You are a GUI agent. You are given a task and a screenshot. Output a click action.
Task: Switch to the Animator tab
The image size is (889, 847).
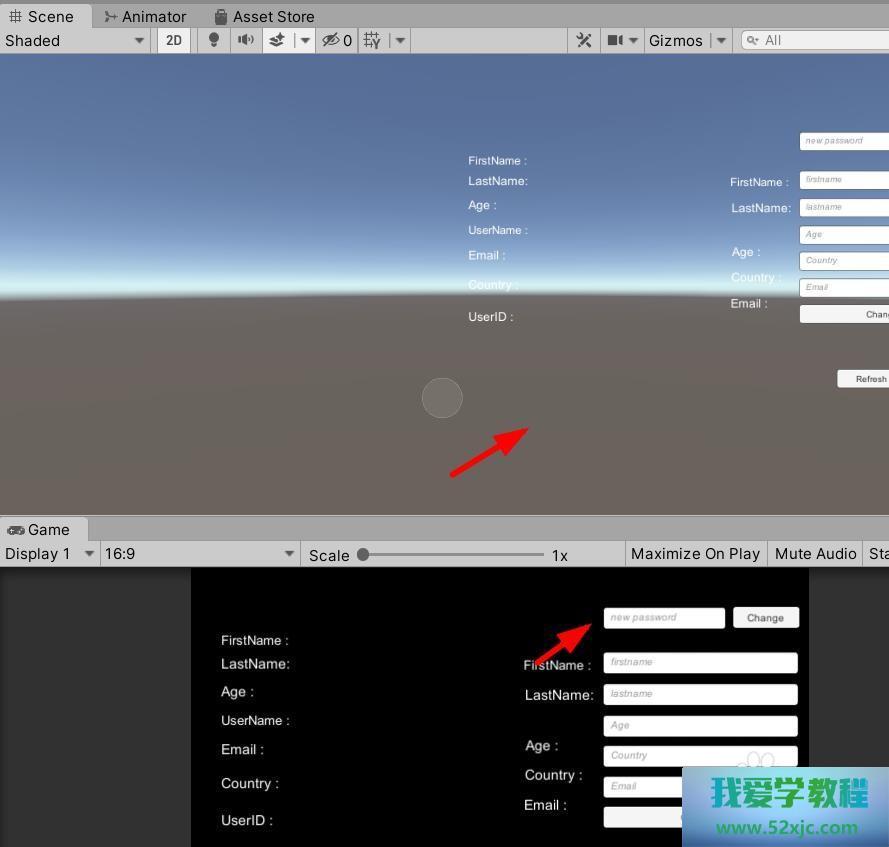[145, 16]
